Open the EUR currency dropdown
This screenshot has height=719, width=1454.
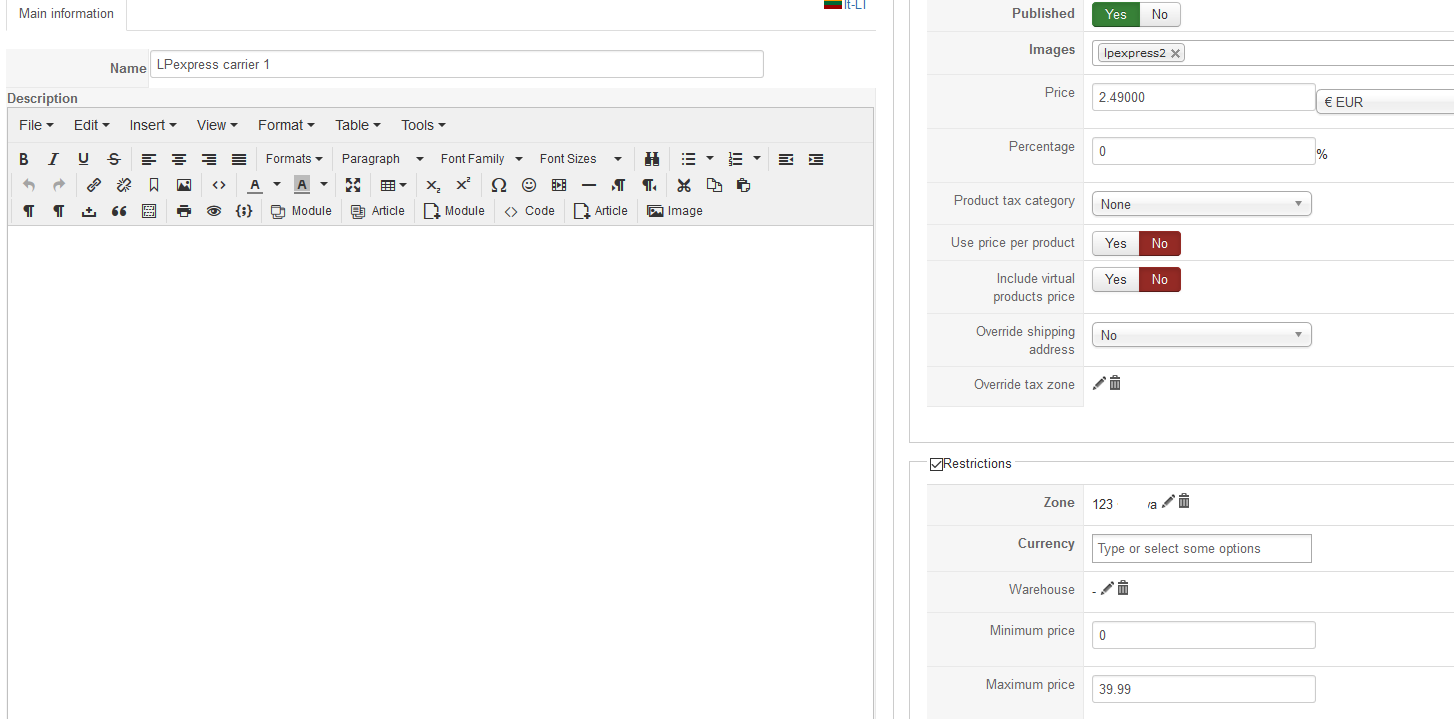click(1385, 102)
